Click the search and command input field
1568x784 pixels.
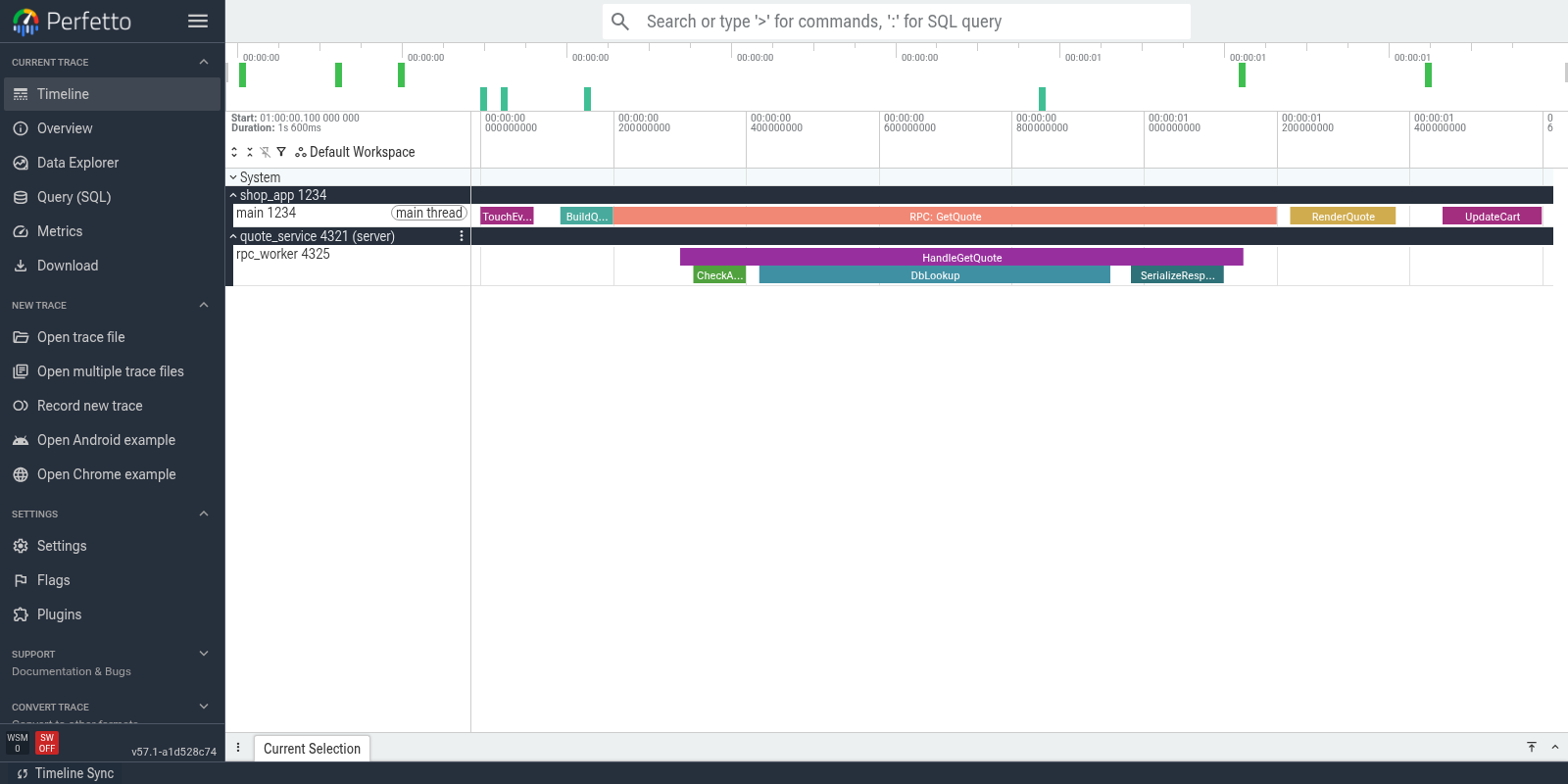[x=897, y=22]
